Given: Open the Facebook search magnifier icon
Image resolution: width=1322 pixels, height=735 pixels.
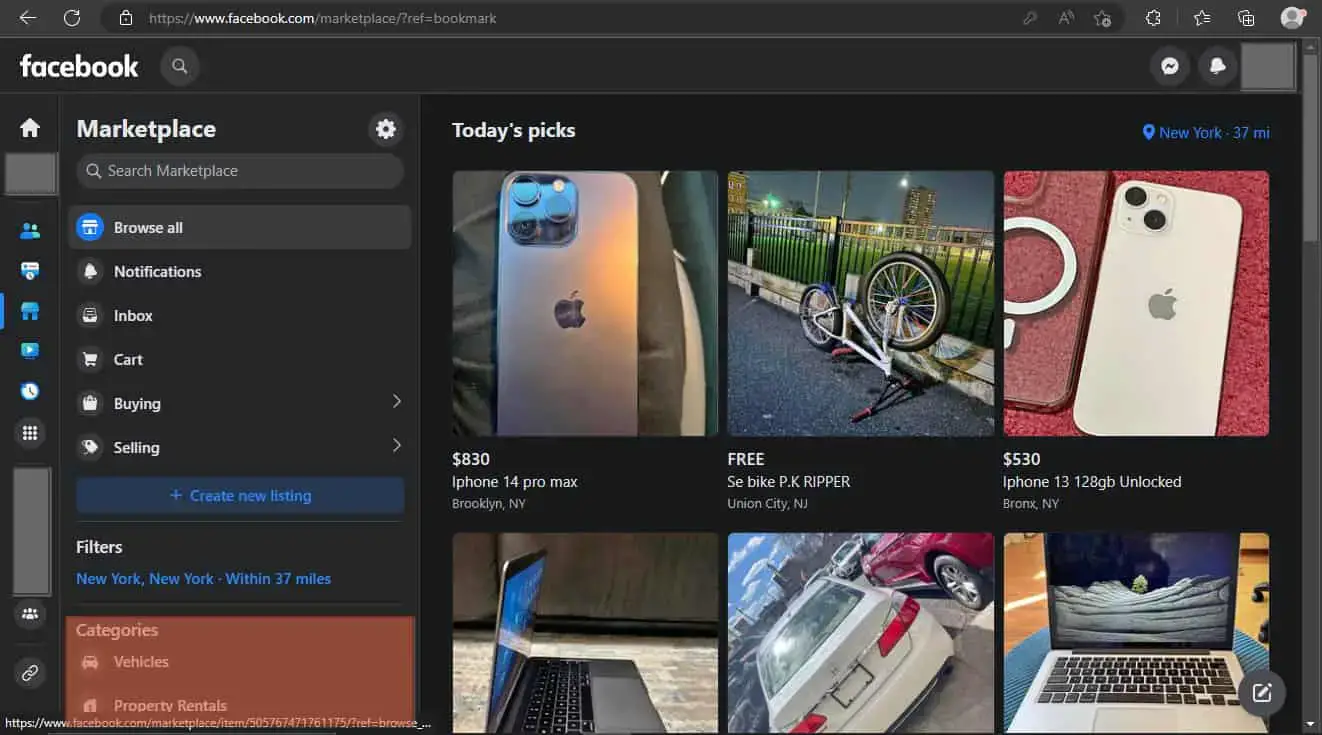Looking at the screenshot, I should [180, 66].
